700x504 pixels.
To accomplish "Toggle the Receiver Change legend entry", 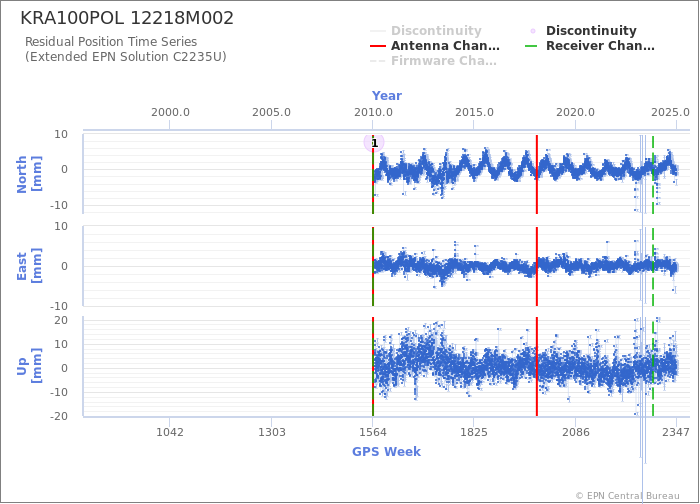I will point(590,46).
